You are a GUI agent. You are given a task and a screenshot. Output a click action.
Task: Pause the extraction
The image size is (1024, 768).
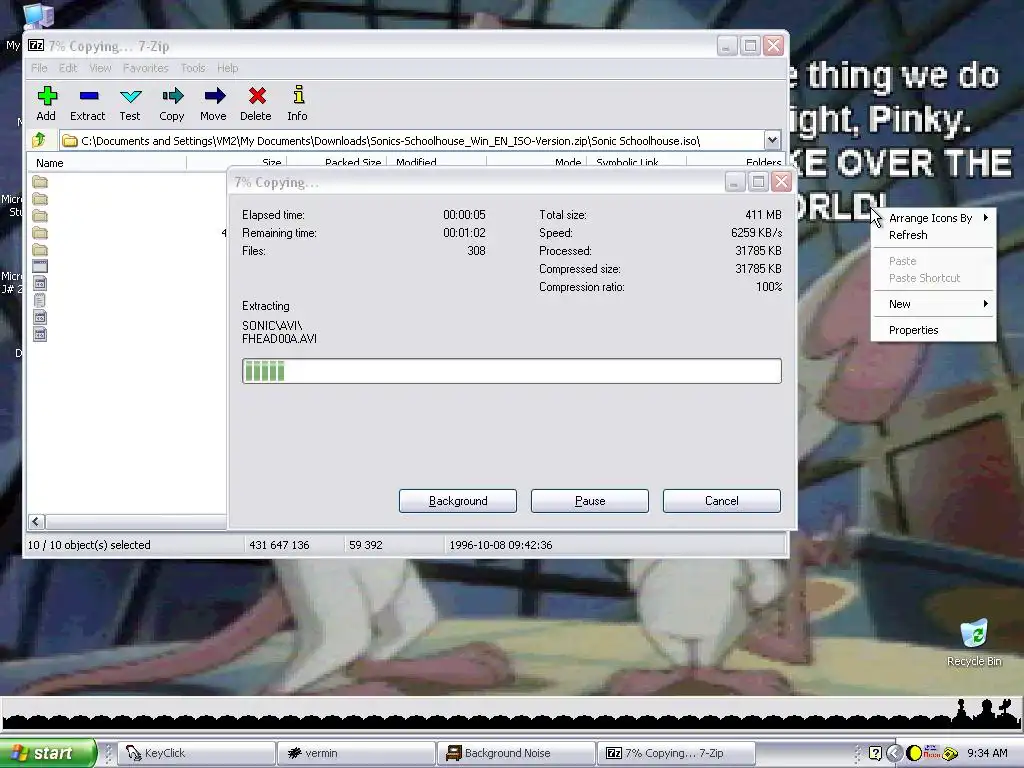[590, 501]
